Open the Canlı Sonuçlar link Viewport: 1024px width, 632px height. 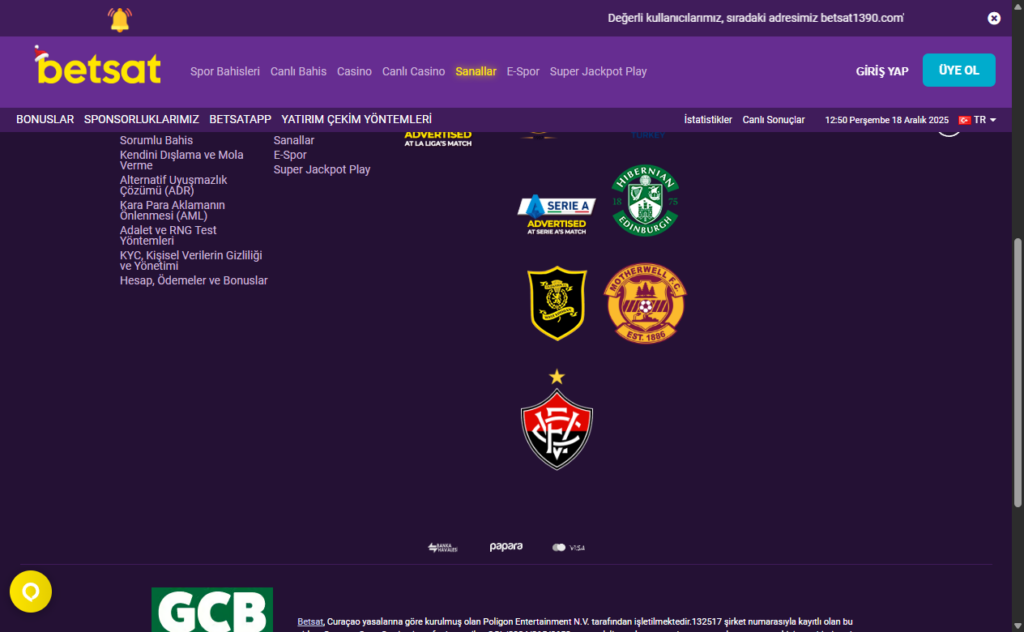coord(773,120)
